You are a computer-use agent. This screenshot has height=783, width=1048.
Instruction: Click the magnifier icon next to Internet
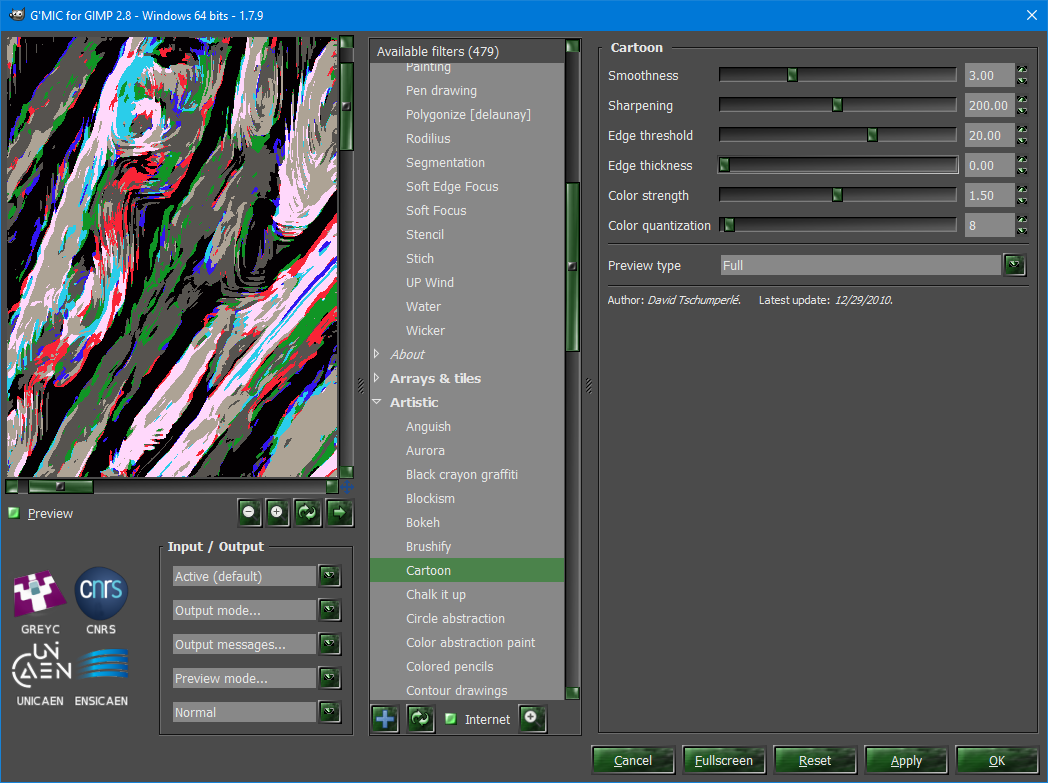pos(532,719)
